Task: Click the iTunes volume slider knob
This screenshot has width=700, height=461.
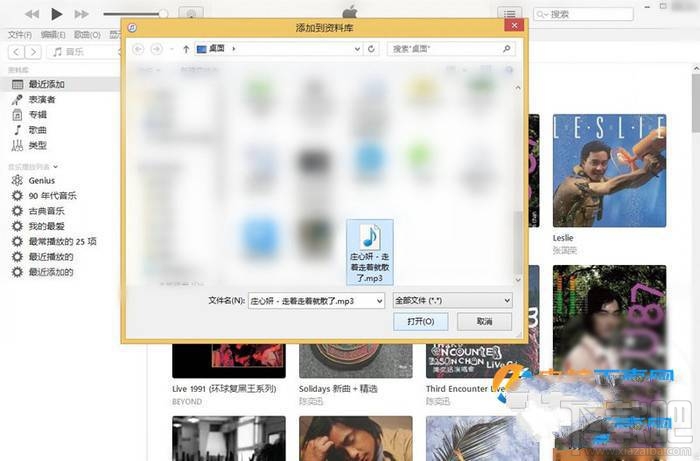Action: pyautogui.click(x=163, y=14)
